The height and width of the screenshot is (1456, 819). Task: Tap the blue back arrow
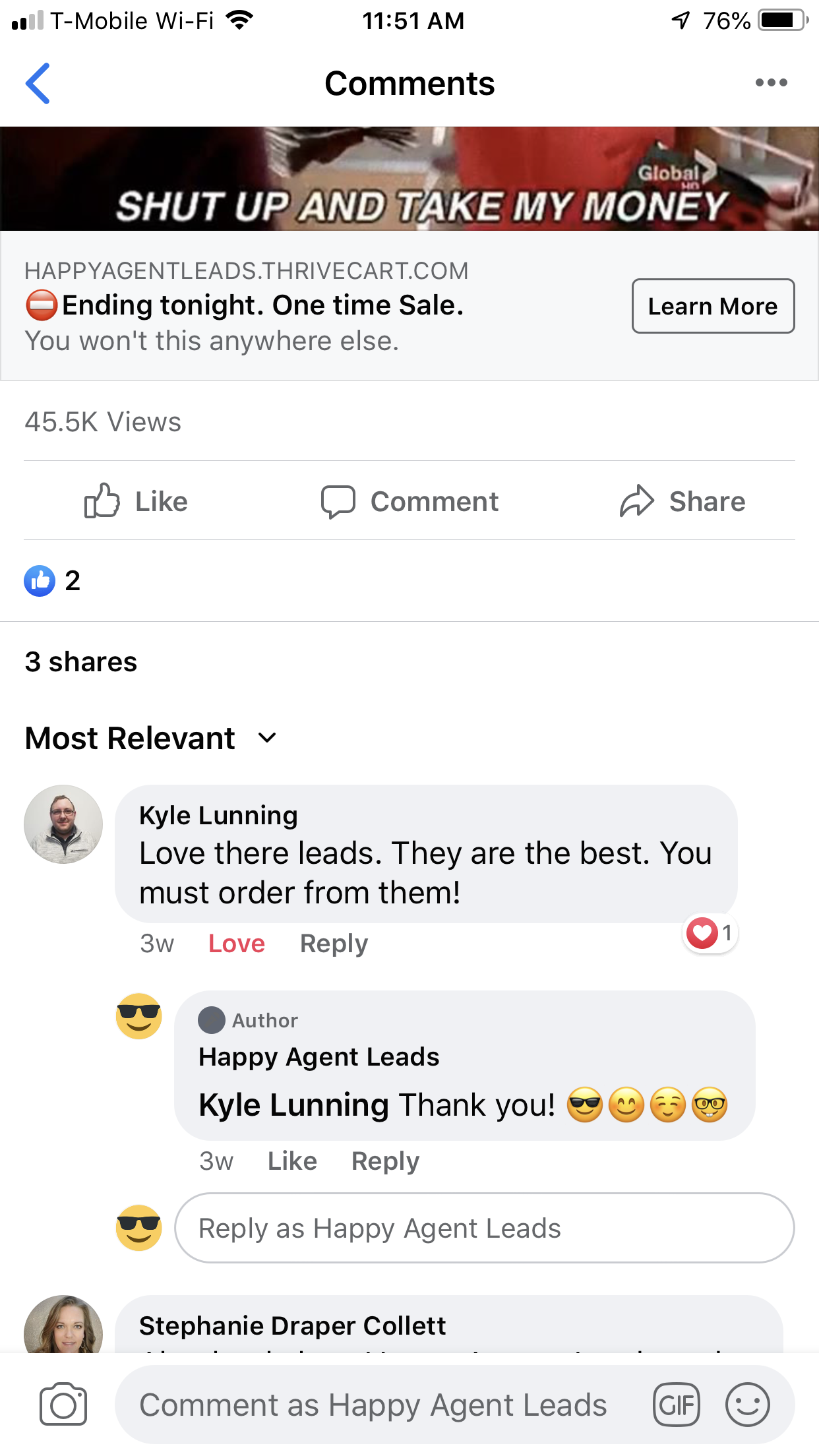tap(38, 84)
